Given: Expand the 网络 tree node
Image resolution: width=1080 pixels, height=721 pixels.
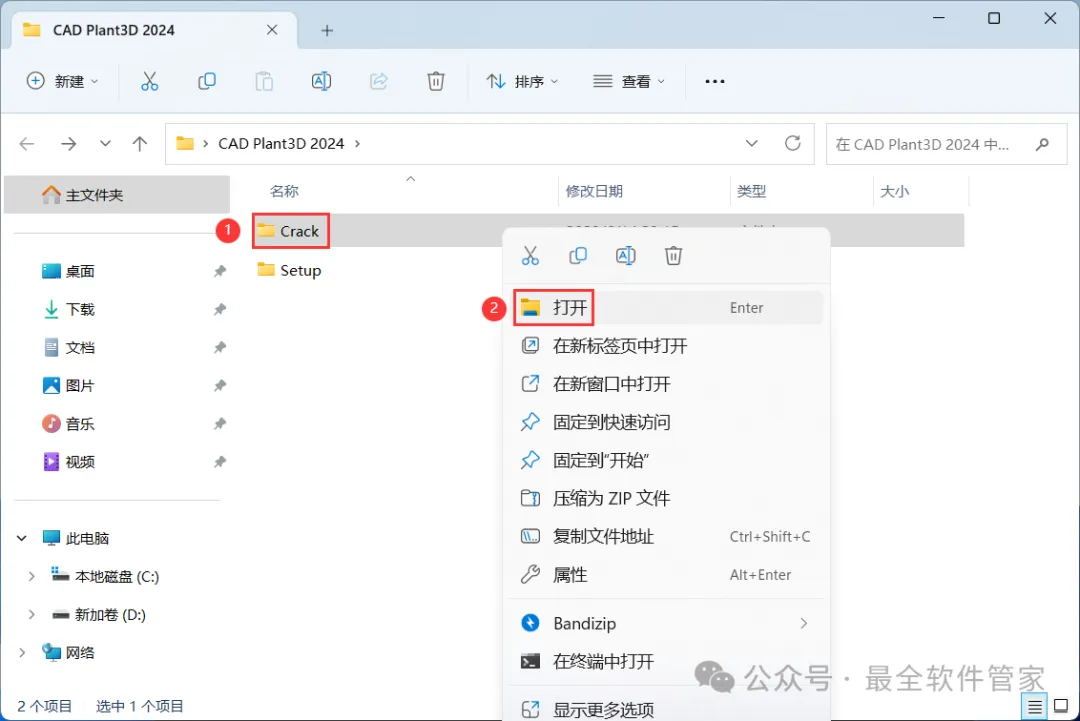Looking at the screenshot, I should pos(22,653).
